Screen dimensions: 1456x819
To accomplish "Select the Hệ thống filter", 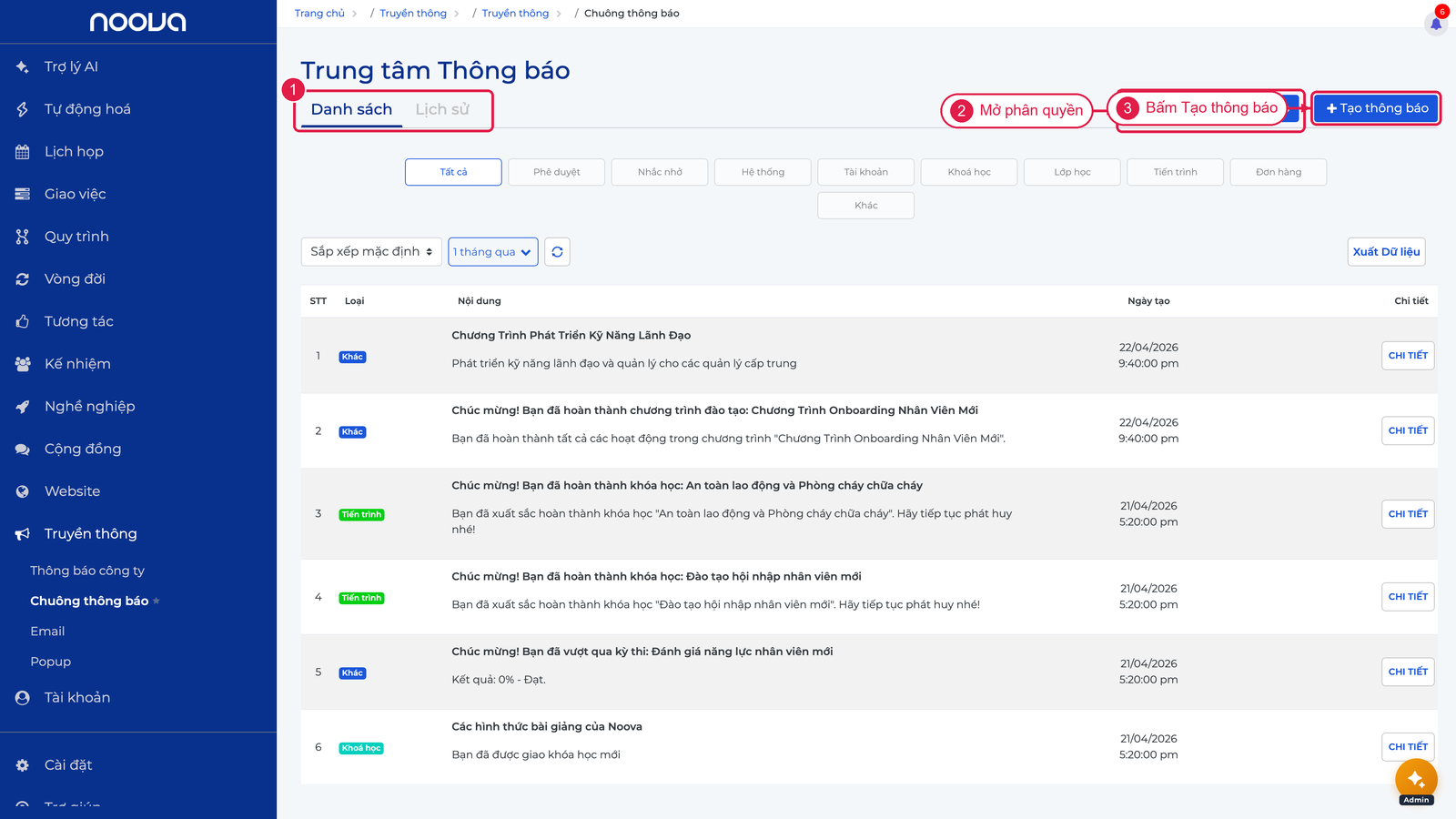I will pyautogui.click(x=763, y=172).
